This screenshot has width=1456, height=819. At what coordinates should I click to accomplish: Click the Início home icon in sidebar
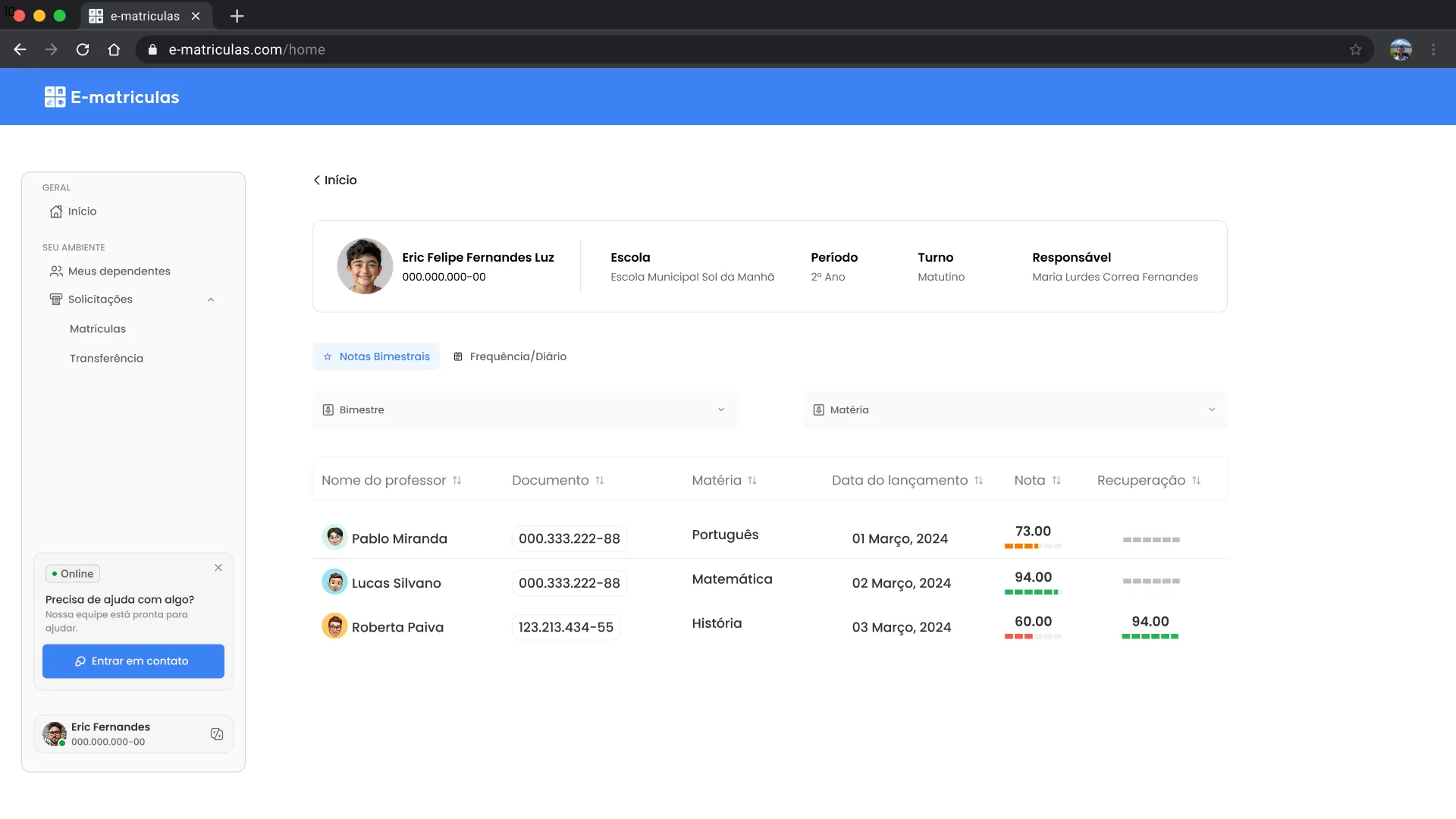(x=56, y=212)
